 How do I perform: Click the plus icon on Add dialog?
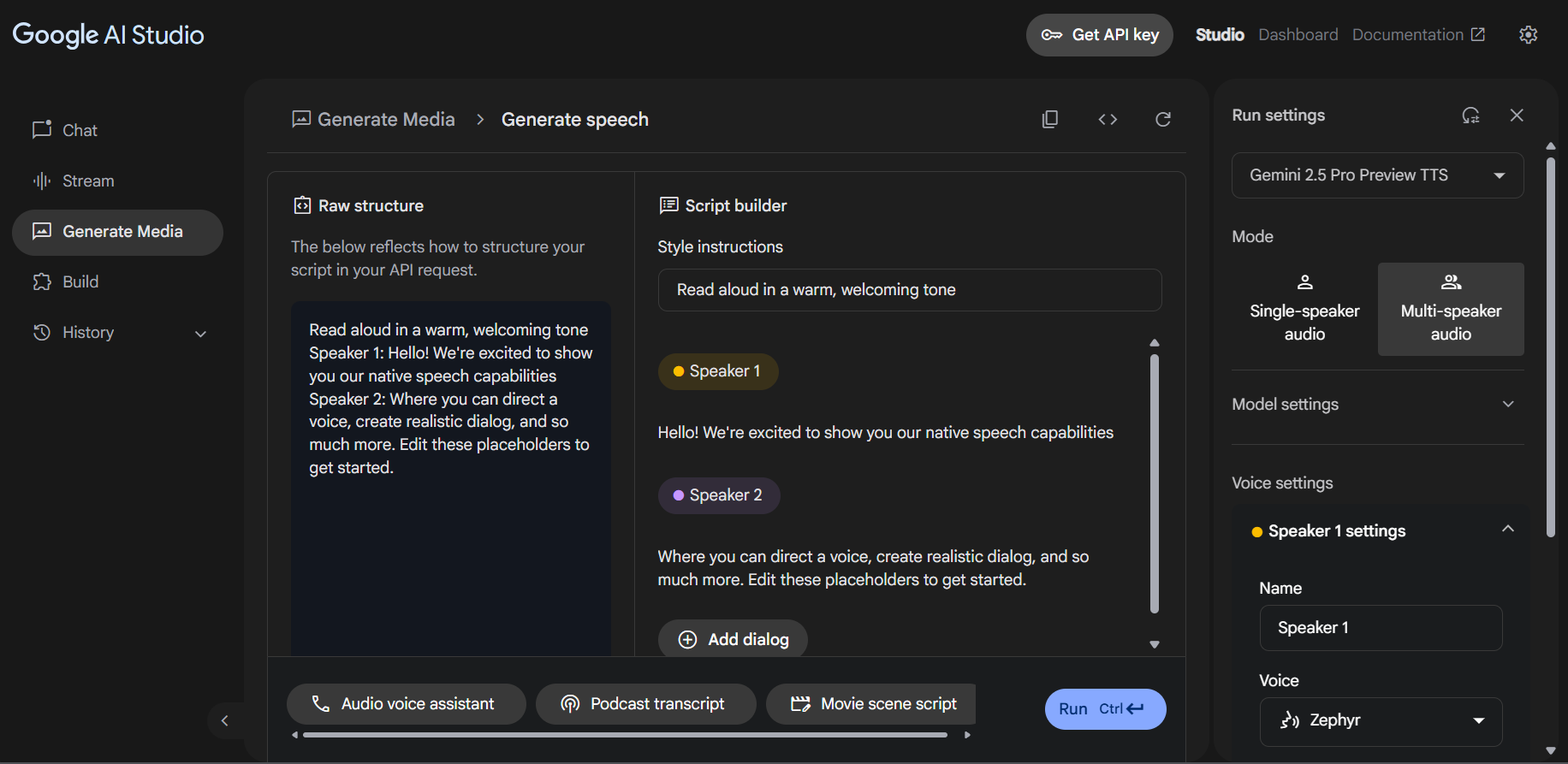687,639
